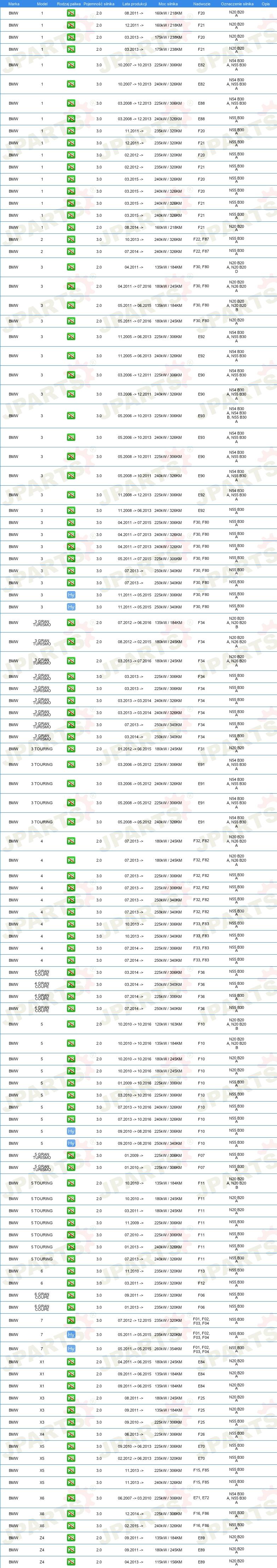Viewport: 277px width, 1568px height.
Task: Click the 3 TOURING model cell in the F31 row
Action: 42,749
